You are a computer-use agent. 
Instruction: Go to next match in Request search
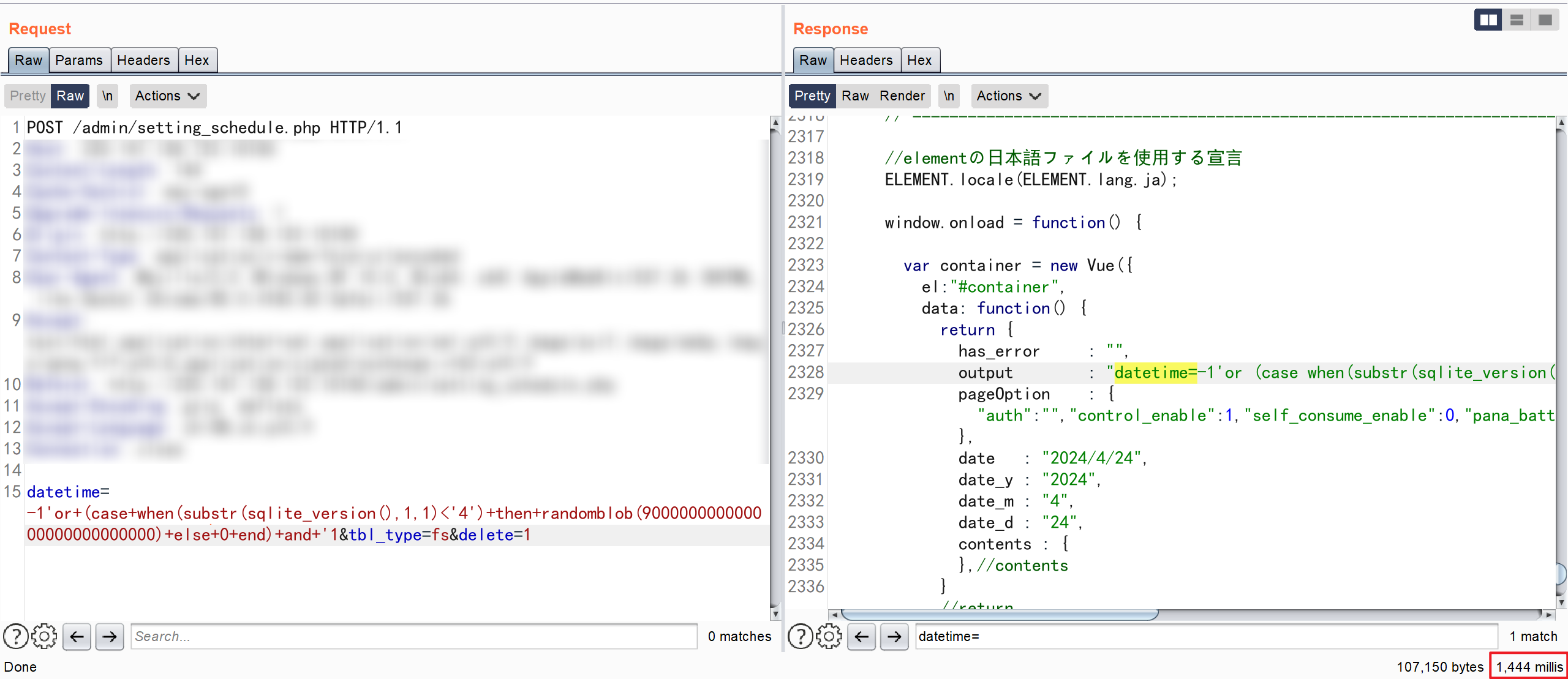[110, 637]
